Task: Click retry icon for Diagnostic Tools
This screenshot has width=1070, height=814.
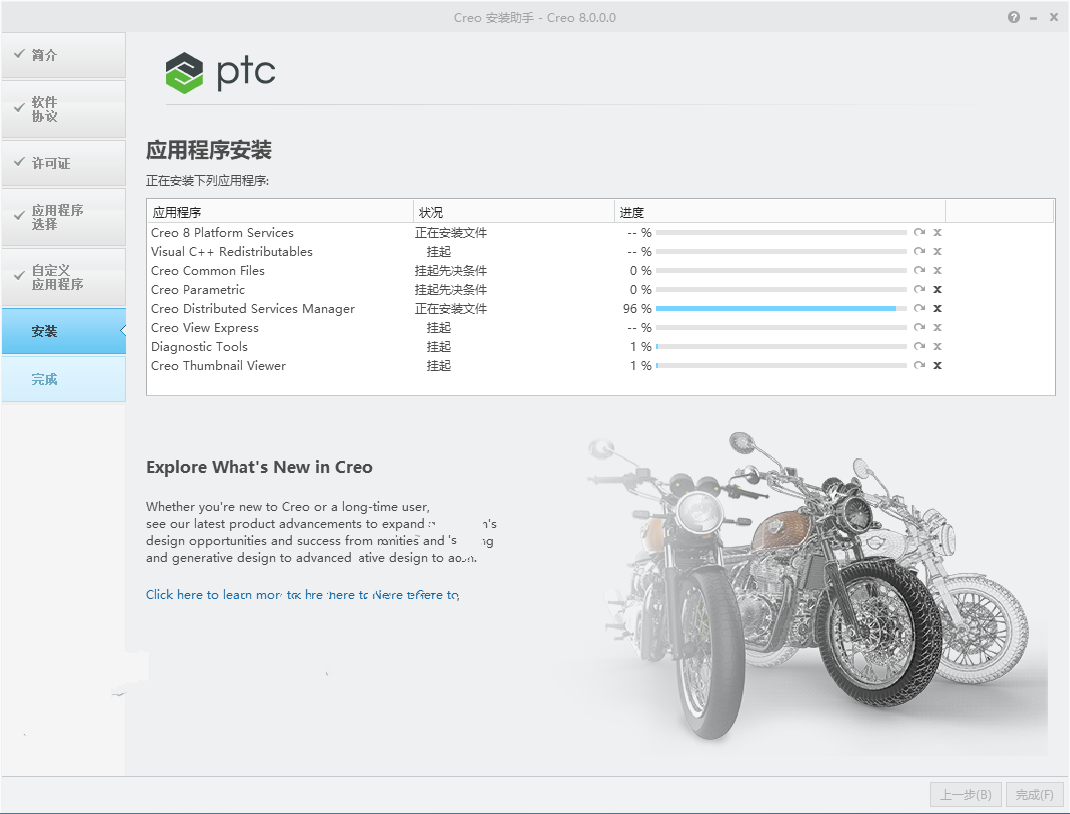Action: click(919, 347)
